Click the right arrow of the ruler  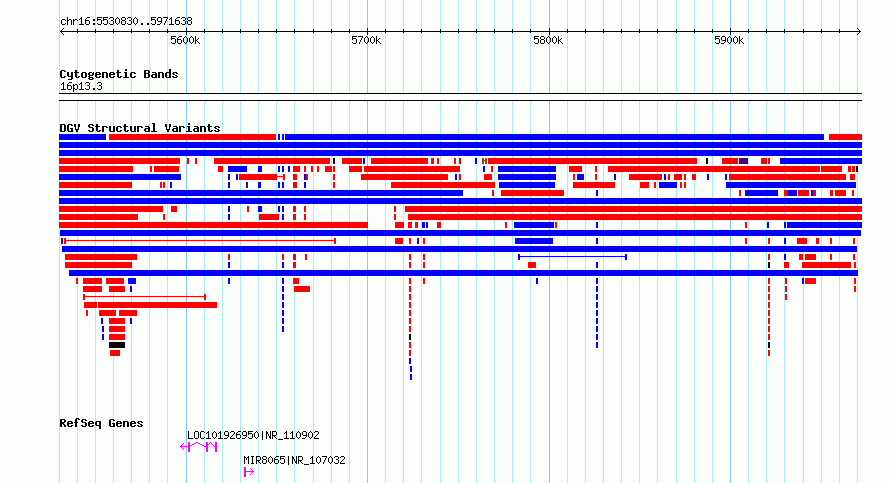click(859, 32)
